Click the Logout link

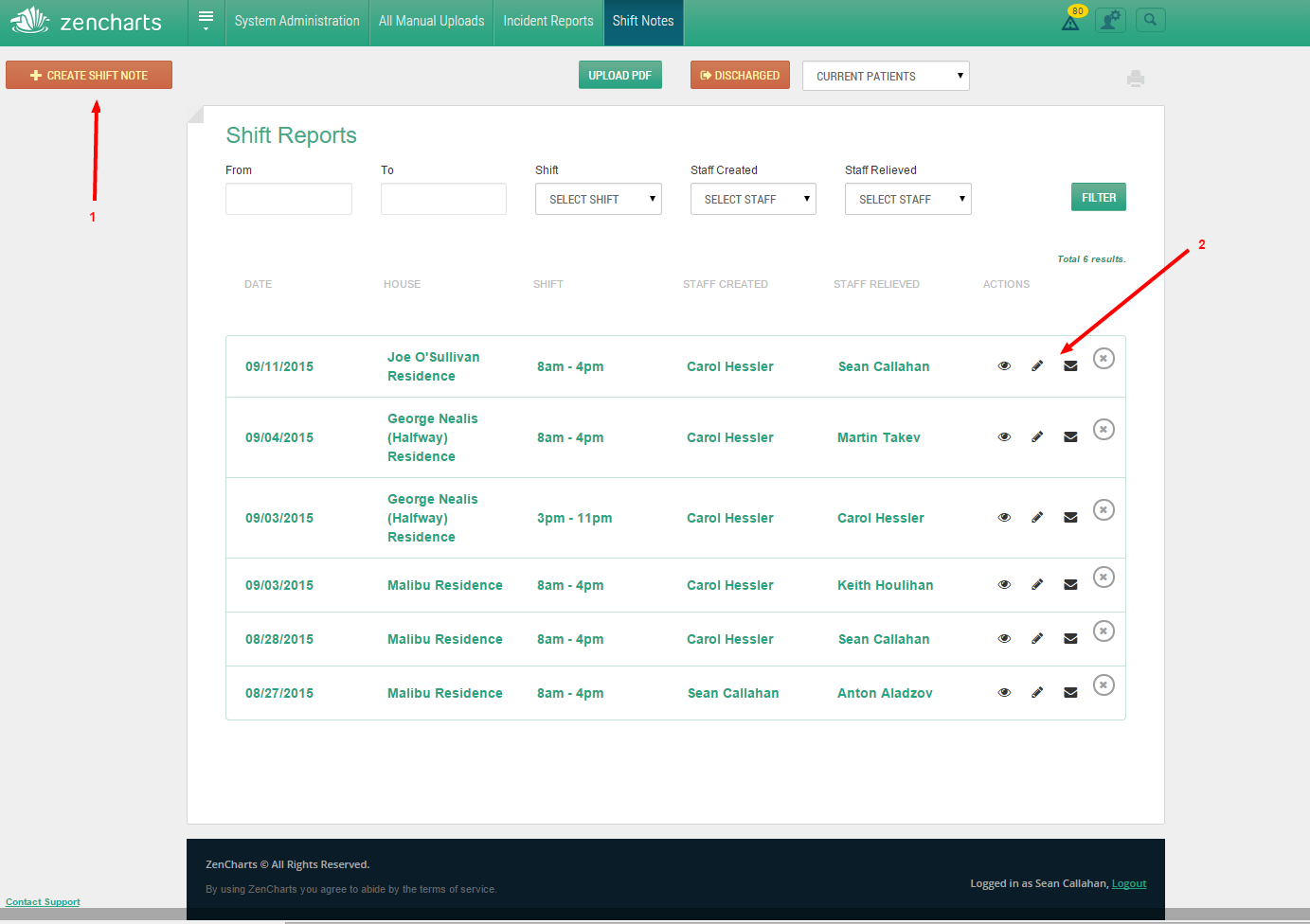tap(1129, 883)
